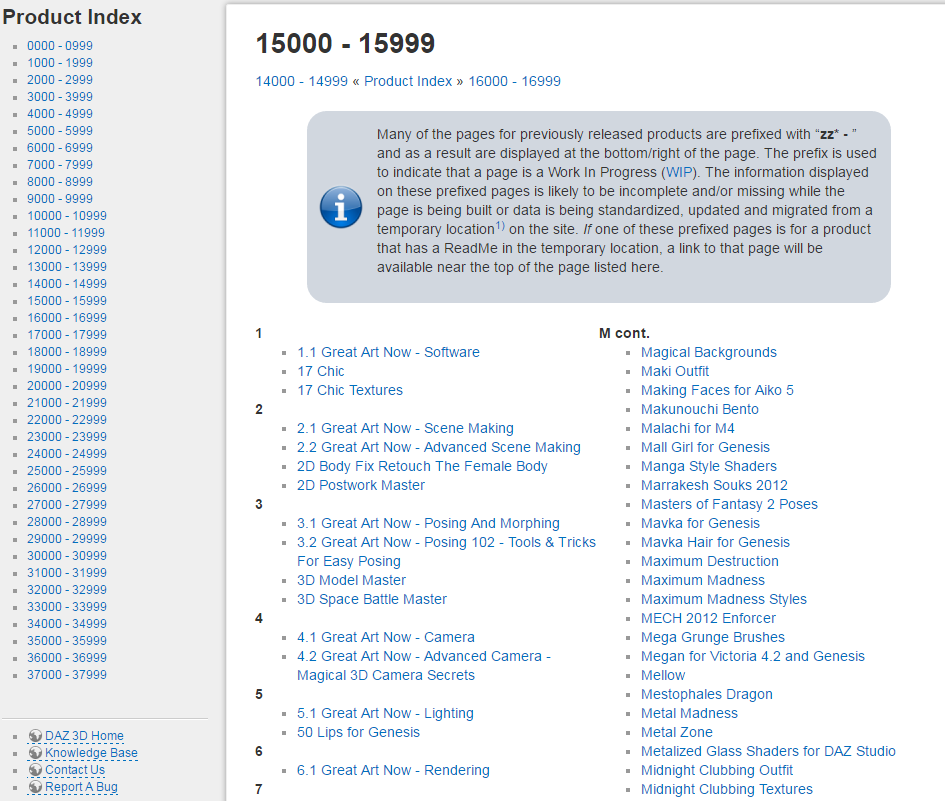Image resolution: width=945 pixels, height=801 pixels.
Task: Open the Product Index breadcrumb link
Action: coord(408,81)
